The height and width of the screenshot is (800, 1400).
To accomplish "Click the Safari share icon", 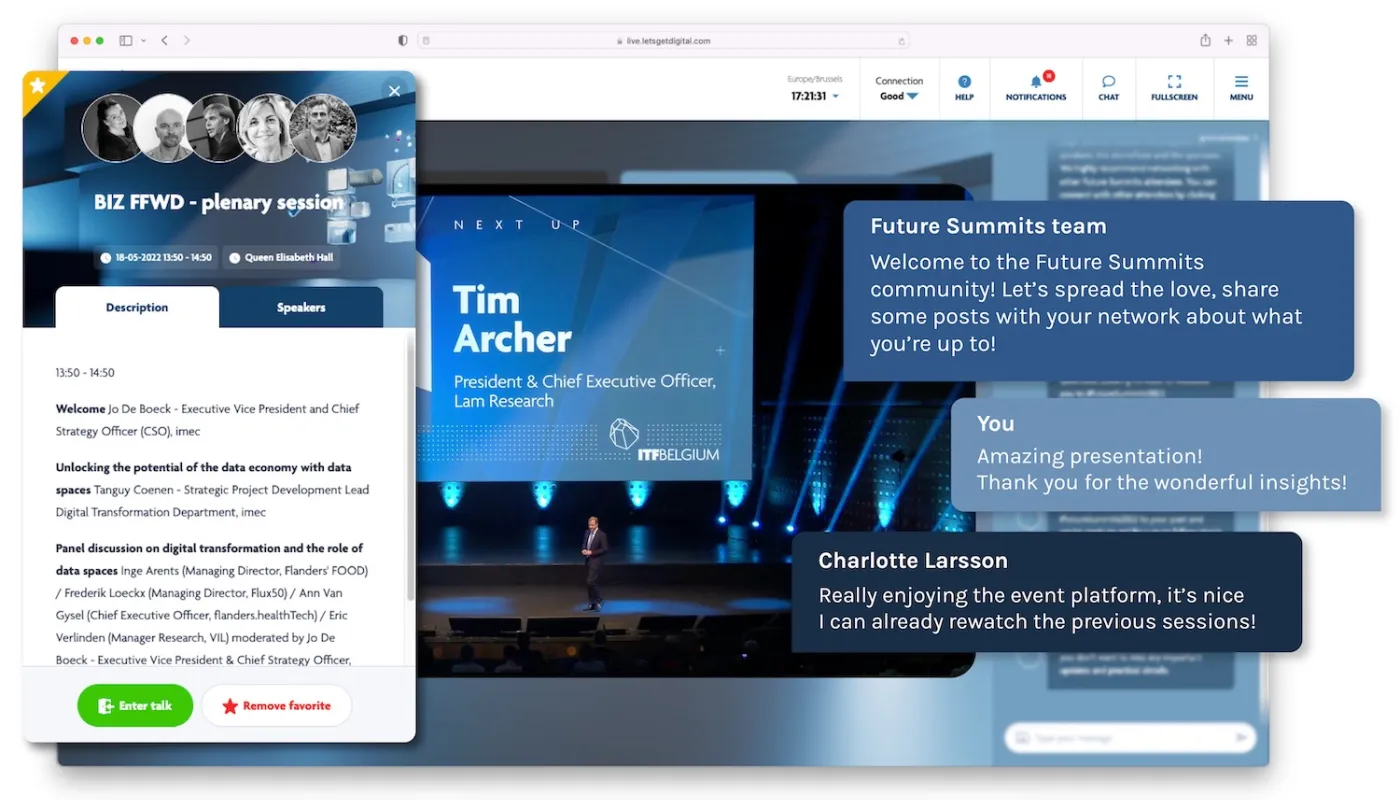I will [x=1205, y=41].
